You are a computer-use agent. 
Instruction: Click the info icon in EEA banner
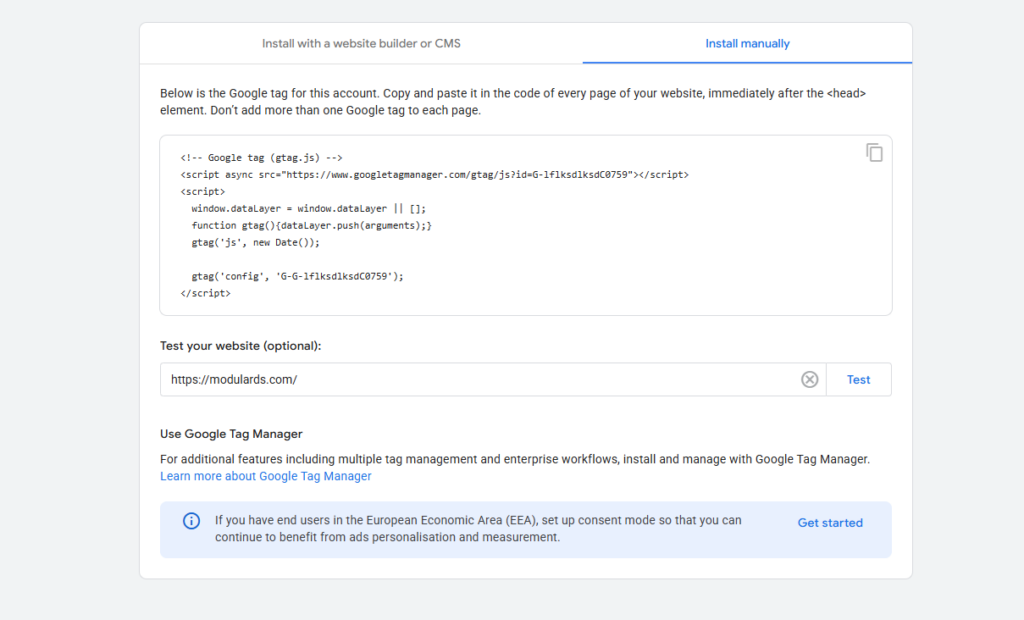click(191, 521)
